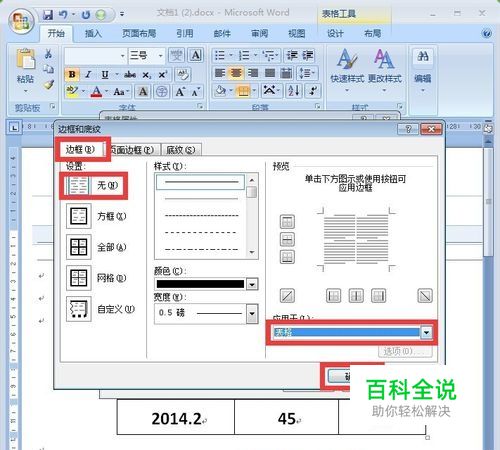Click the decrease indent icon
The height and width of the screenshot is (450, 500).
292,55
